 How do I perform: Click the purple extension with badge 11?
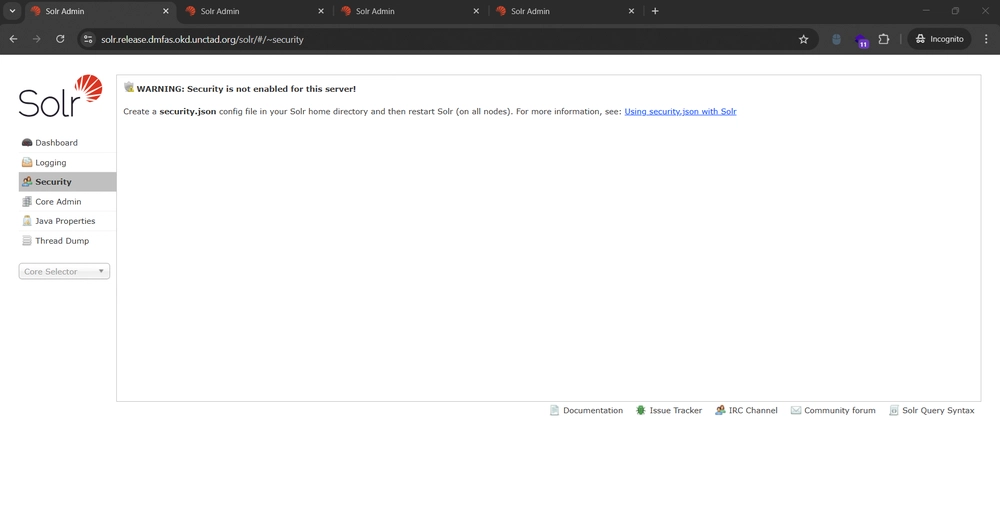coord(861,40)
